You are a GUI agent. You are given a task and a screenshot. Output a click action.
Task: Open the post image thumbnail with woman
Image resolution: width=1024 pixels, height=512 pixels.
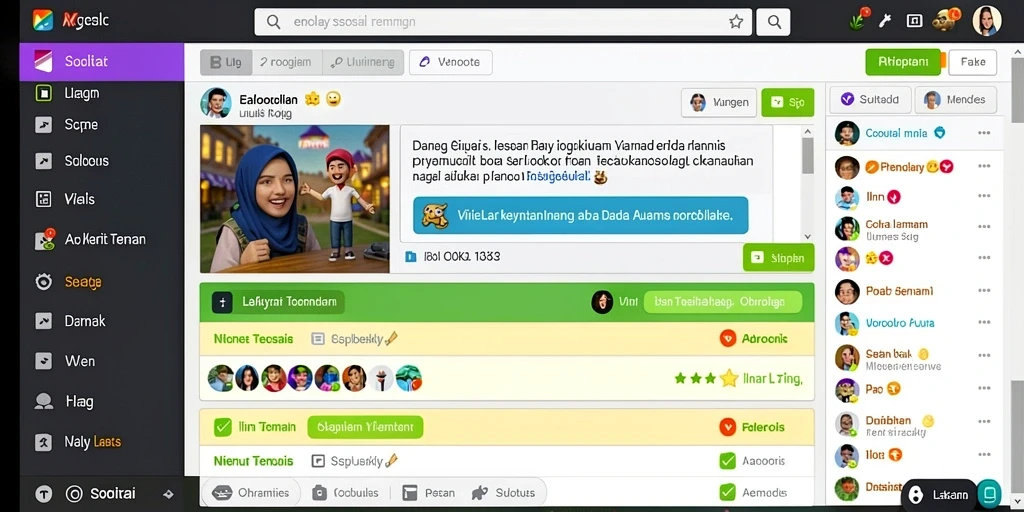coord(295,199)
